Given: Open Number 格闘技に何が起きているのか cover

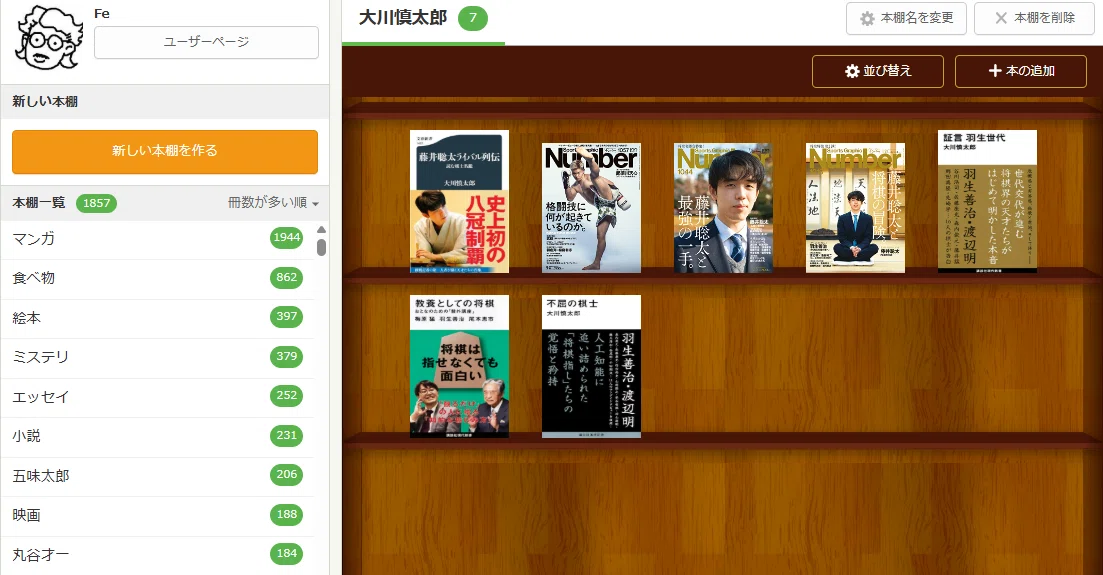Looking at the screenshot, I should (591, 208).
